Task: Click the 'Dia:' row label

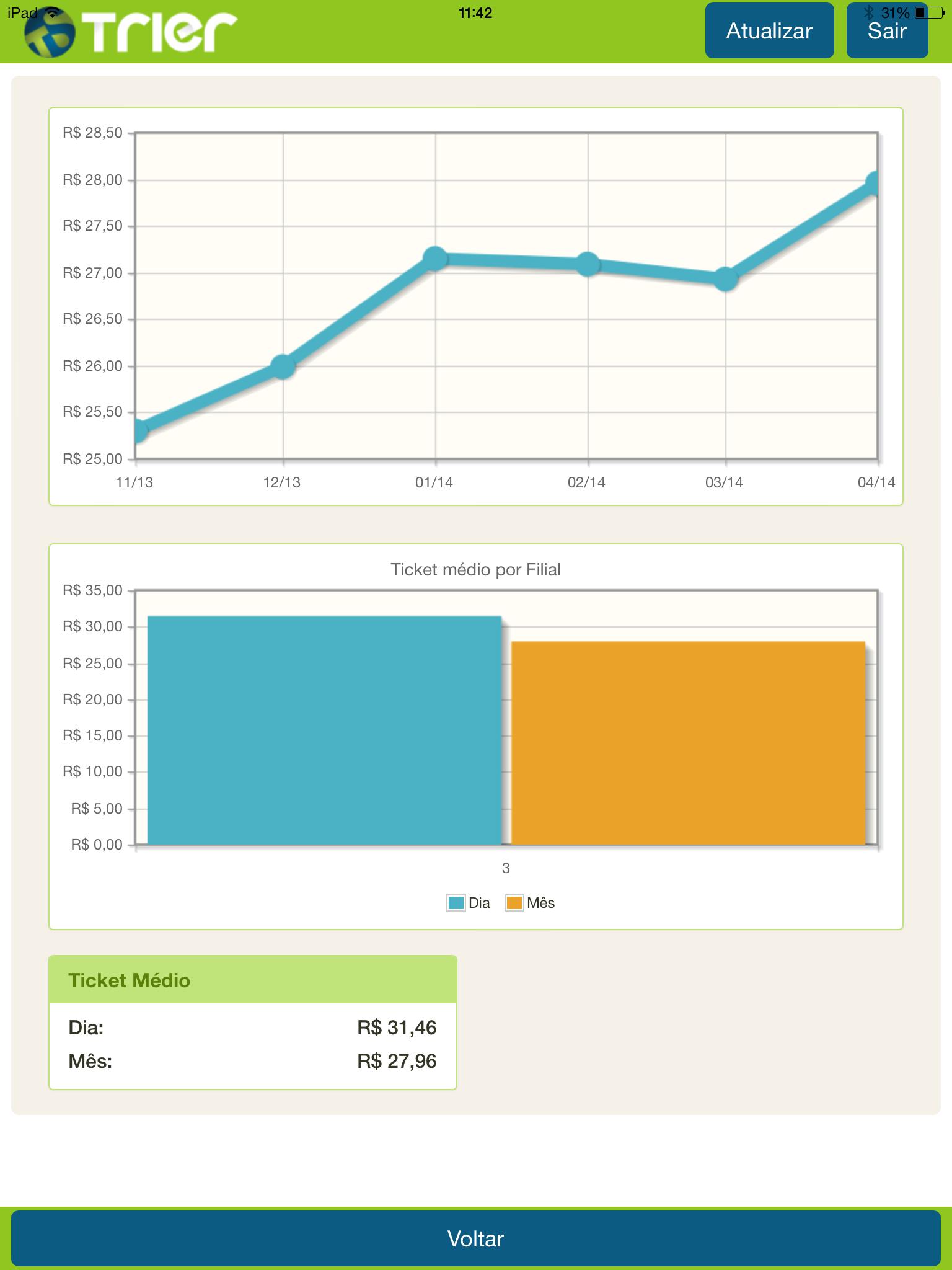Action: (x=86, y=1028)
